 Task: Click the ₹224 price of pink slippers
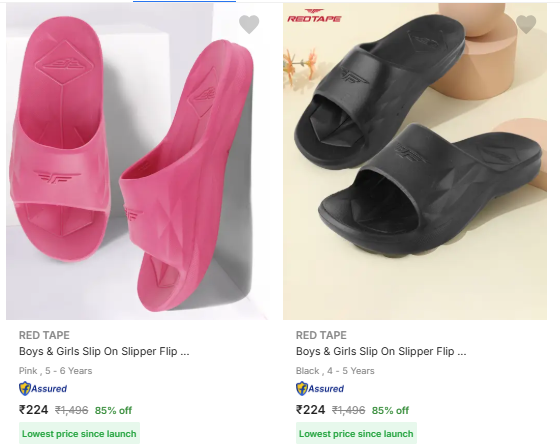(33, 410)
